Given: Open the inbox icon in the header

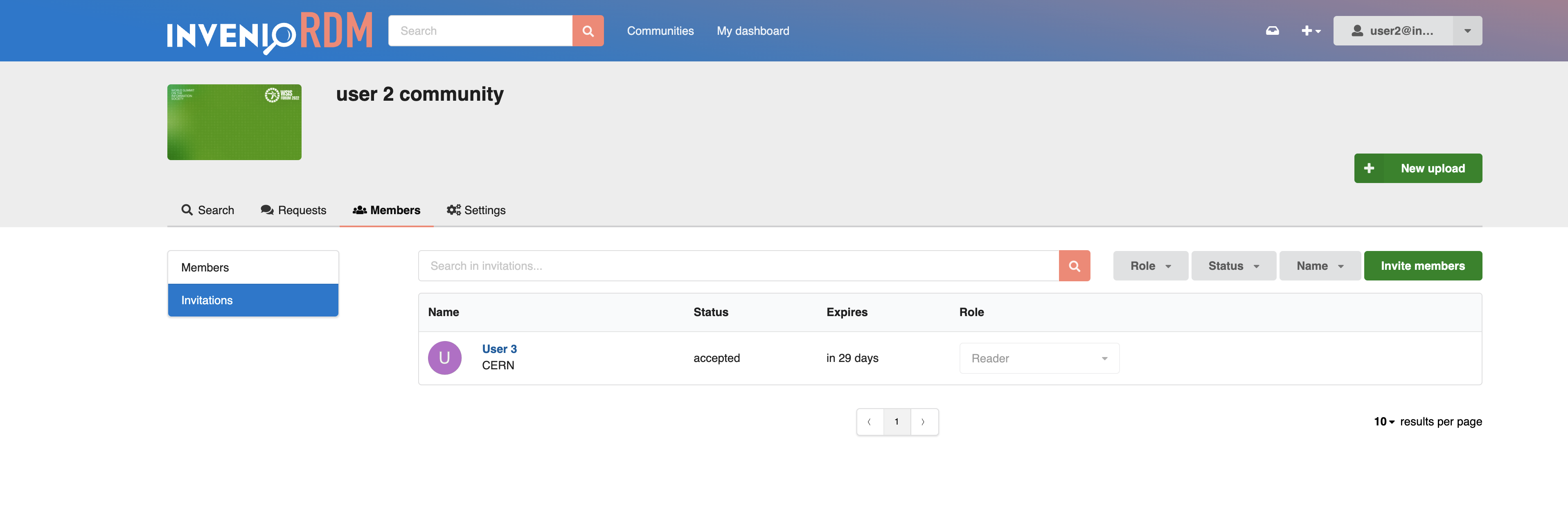Looking at the screenshot, I should coord(1272,30).
